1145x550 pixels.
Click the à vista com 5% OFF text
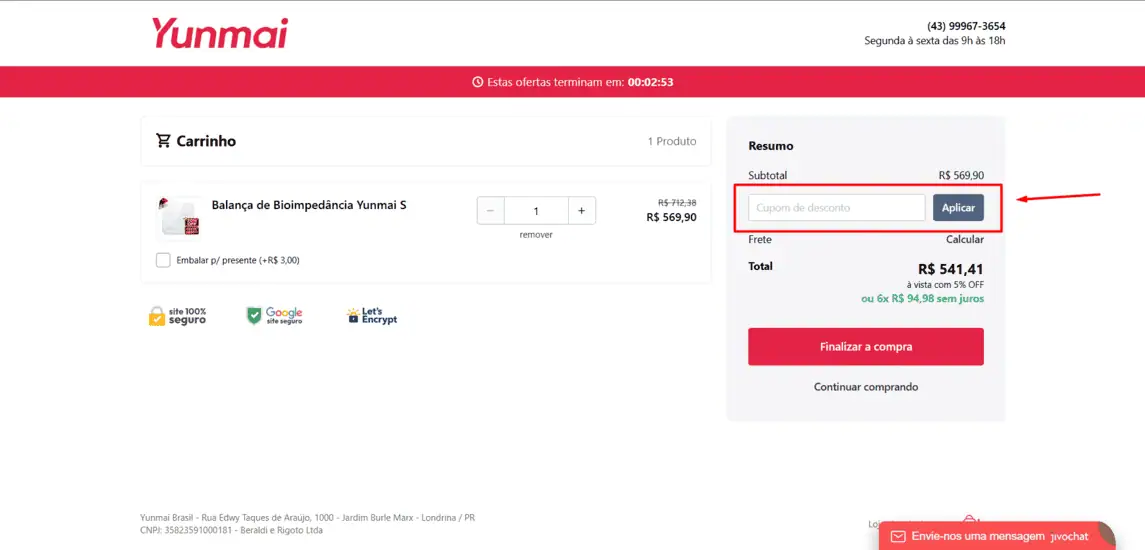[945, 285]
